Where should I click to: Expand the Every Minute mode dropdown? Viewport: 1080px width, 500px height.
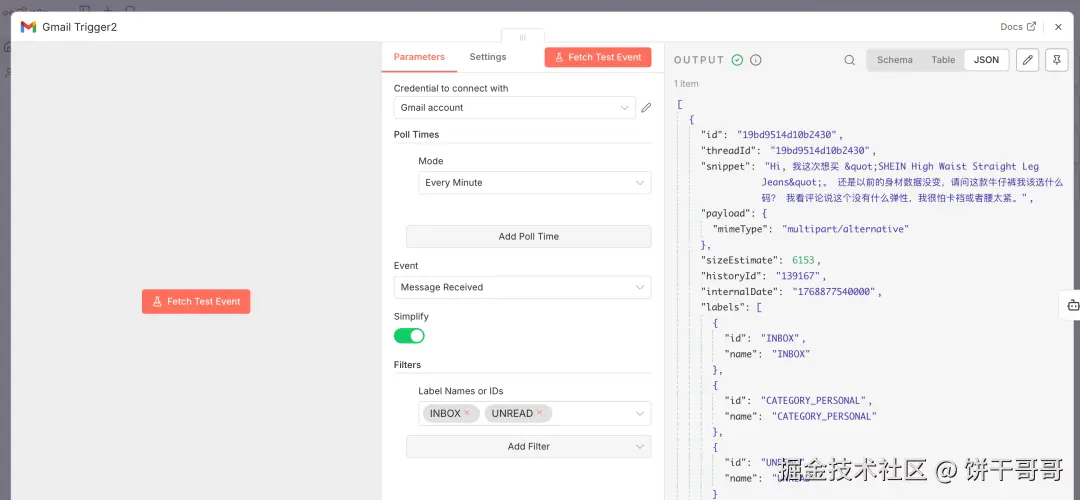click(534, 183)
